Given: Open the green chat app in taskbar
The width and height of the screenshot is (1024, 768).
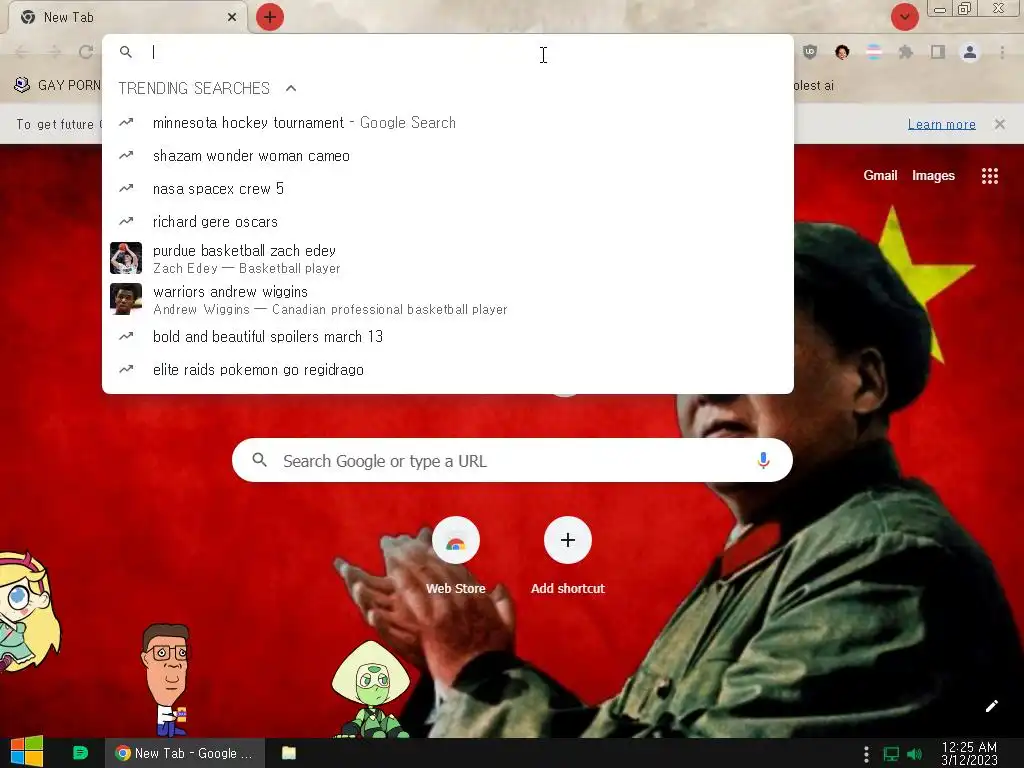Looking at the screenshot, I should pos(80,753).
